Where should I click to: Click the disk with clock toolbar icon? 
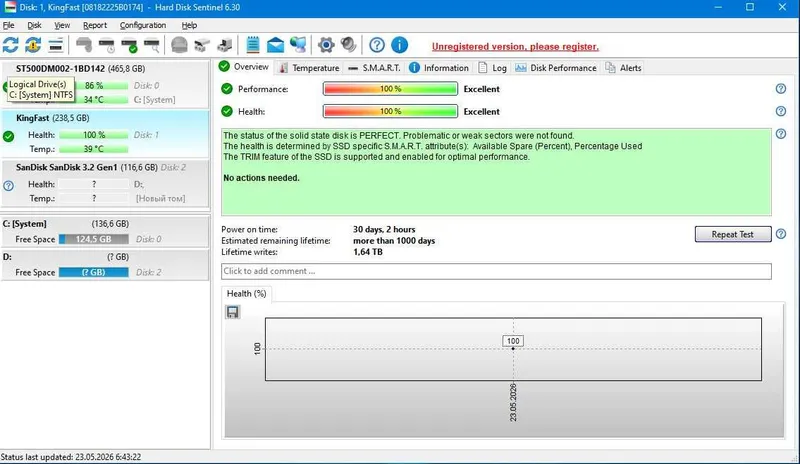(x=107, y=45)
